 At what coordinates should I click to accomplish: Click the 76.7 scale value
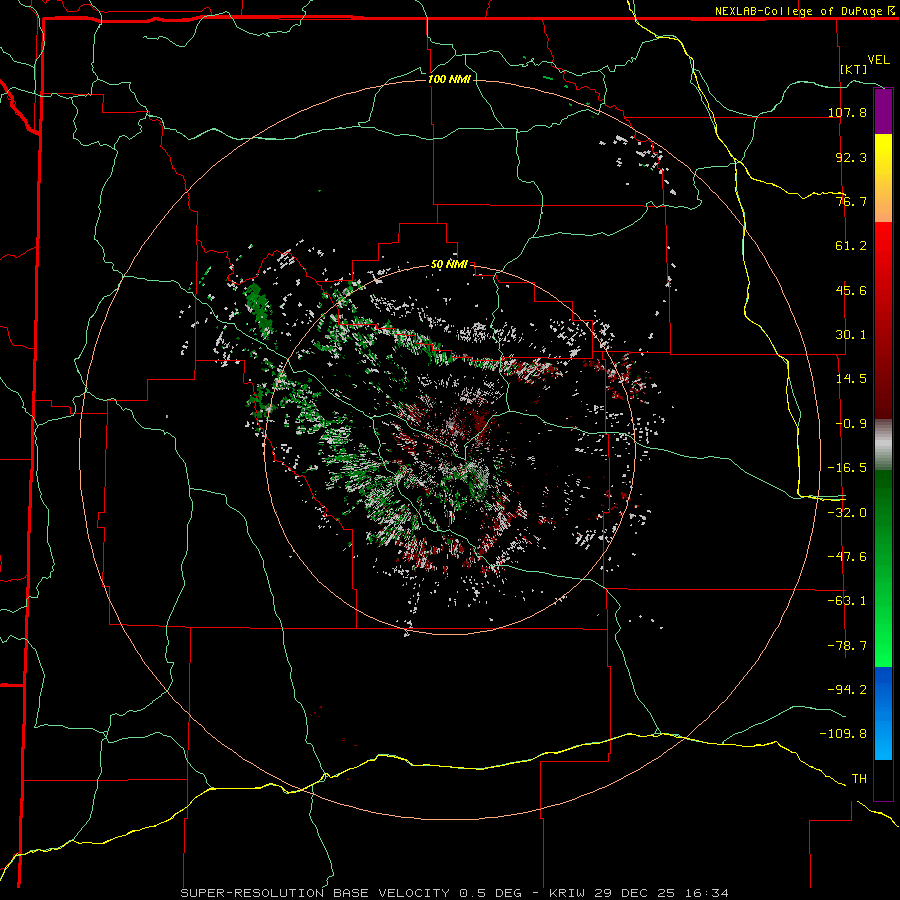851,201
